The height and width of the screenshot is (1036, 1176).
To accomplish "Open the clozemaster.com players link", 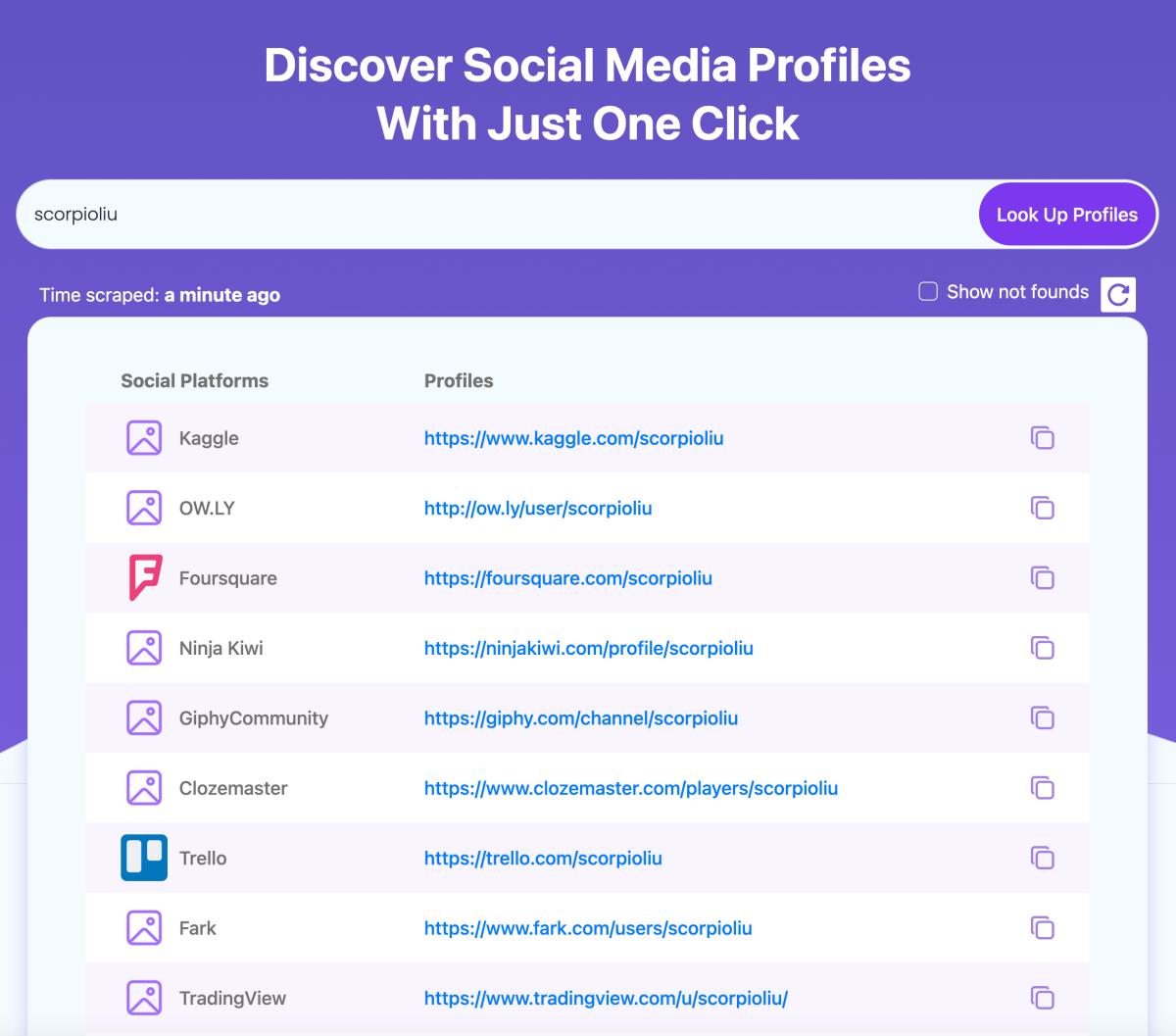I will (x=630, y=788).
